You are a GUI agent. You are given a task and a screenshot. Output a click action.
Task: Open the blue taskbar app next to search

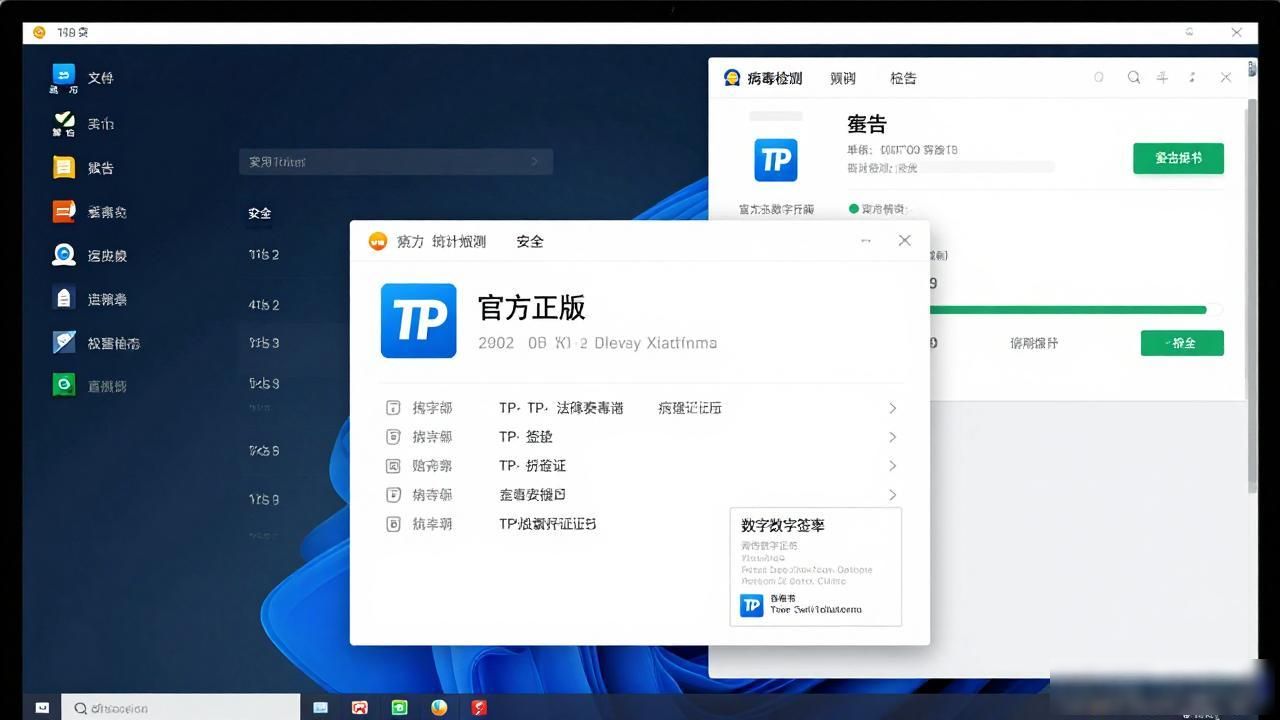tap(320, 707)
